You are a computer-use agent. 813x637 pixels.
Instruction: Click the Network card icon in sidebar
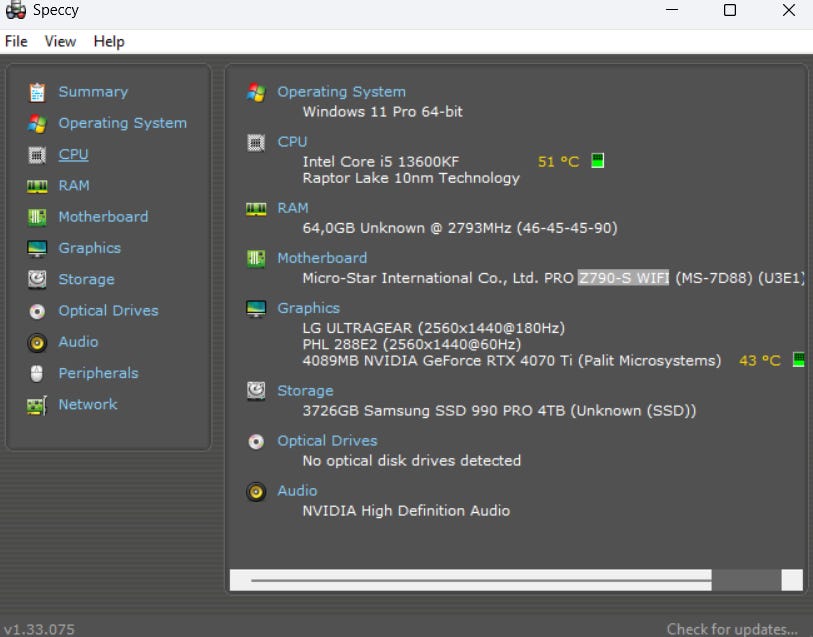coord(37,405)
